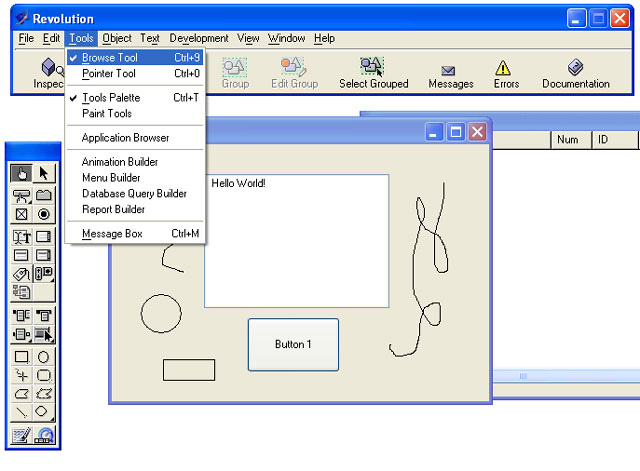Toggle the checked Browse Tool menu item
Screen dimensions: 640x471
(135, 58)
